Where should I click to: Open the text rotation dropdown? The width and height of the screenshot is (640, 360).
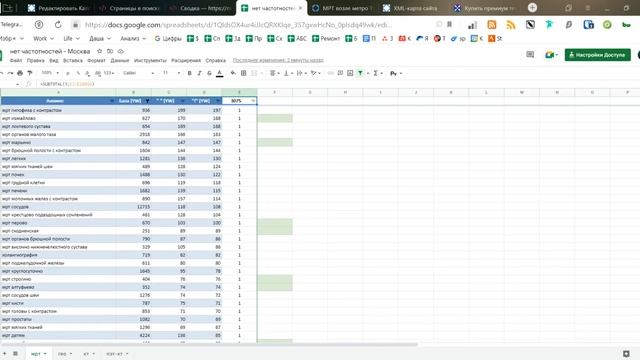pos(316,73)
